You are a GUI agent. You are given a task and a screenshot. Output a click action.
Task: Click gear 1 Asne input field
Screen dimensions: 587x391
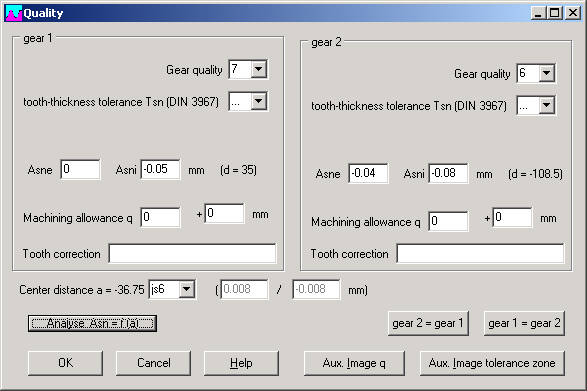[80, 170]
